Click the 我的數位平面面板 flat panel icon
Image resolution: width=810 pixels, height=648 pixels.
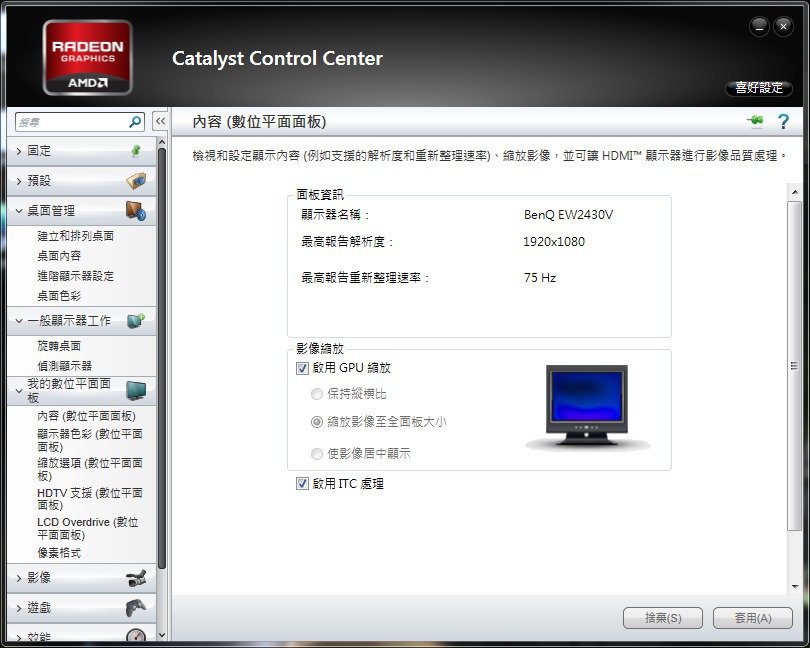tap(136, 391)
